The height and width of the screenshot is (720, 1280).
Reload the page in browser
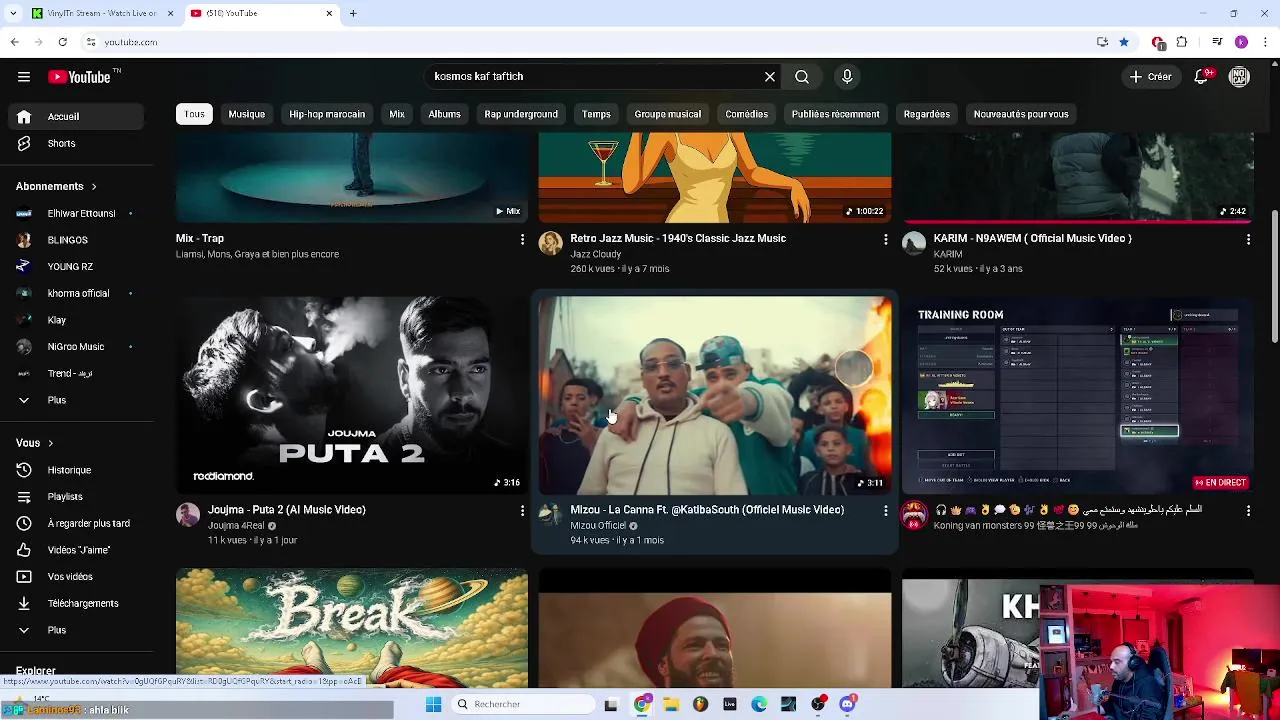pyautogui.click(x=62, y=42)
